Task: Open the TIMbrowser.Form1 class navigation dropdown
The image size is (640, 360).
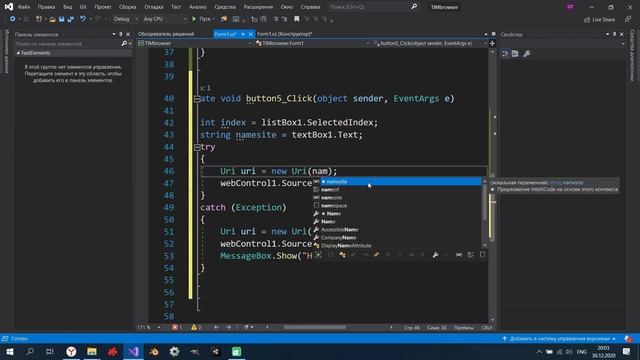Action: [x=312, y=43]
